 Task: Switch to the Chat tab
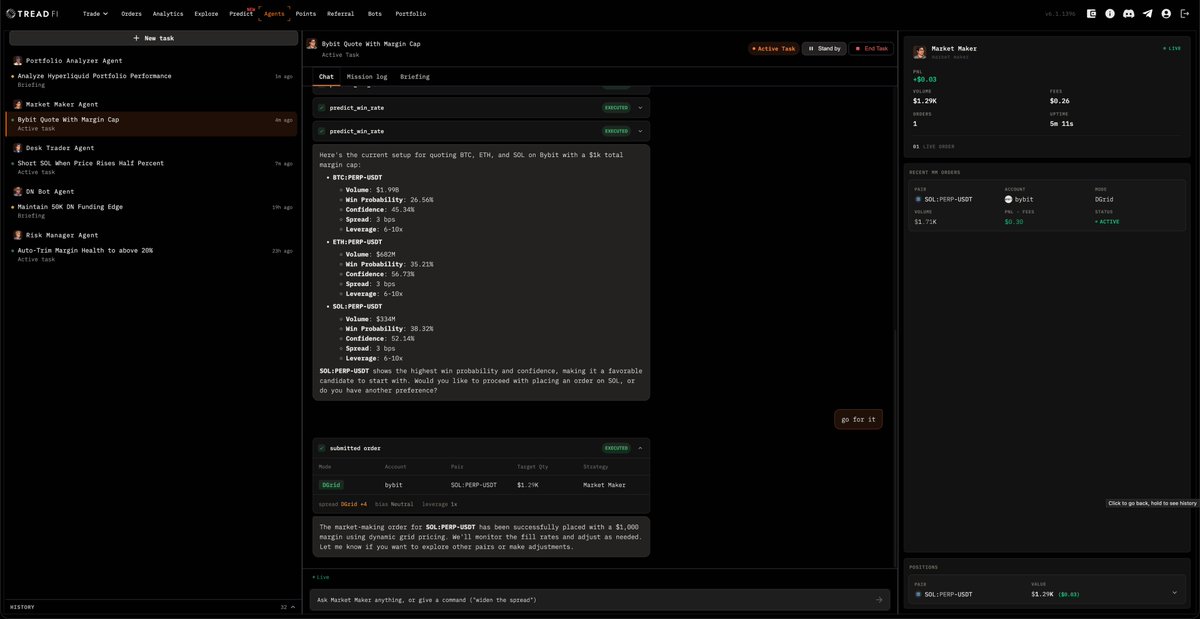(x=326, y=76)
